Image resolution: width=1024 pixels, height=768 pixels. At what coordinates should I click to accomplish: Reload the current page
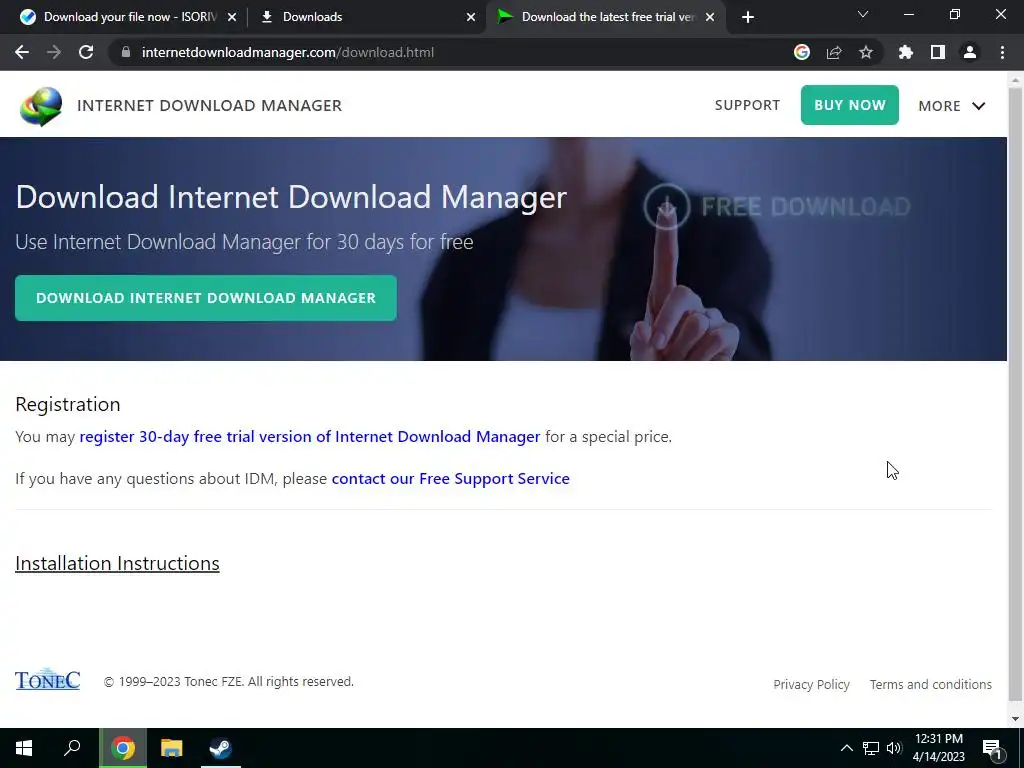(86, 52)
